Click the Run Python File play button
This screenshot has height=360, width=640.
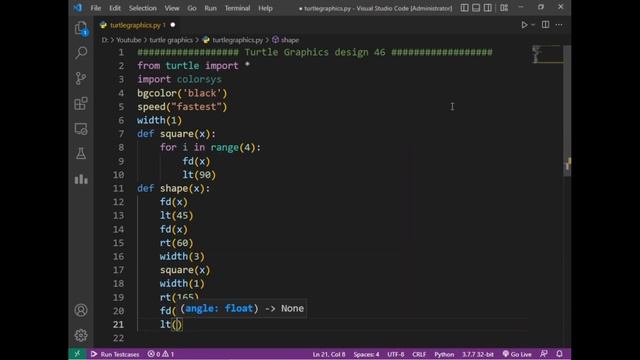click(x=524, y=25)
